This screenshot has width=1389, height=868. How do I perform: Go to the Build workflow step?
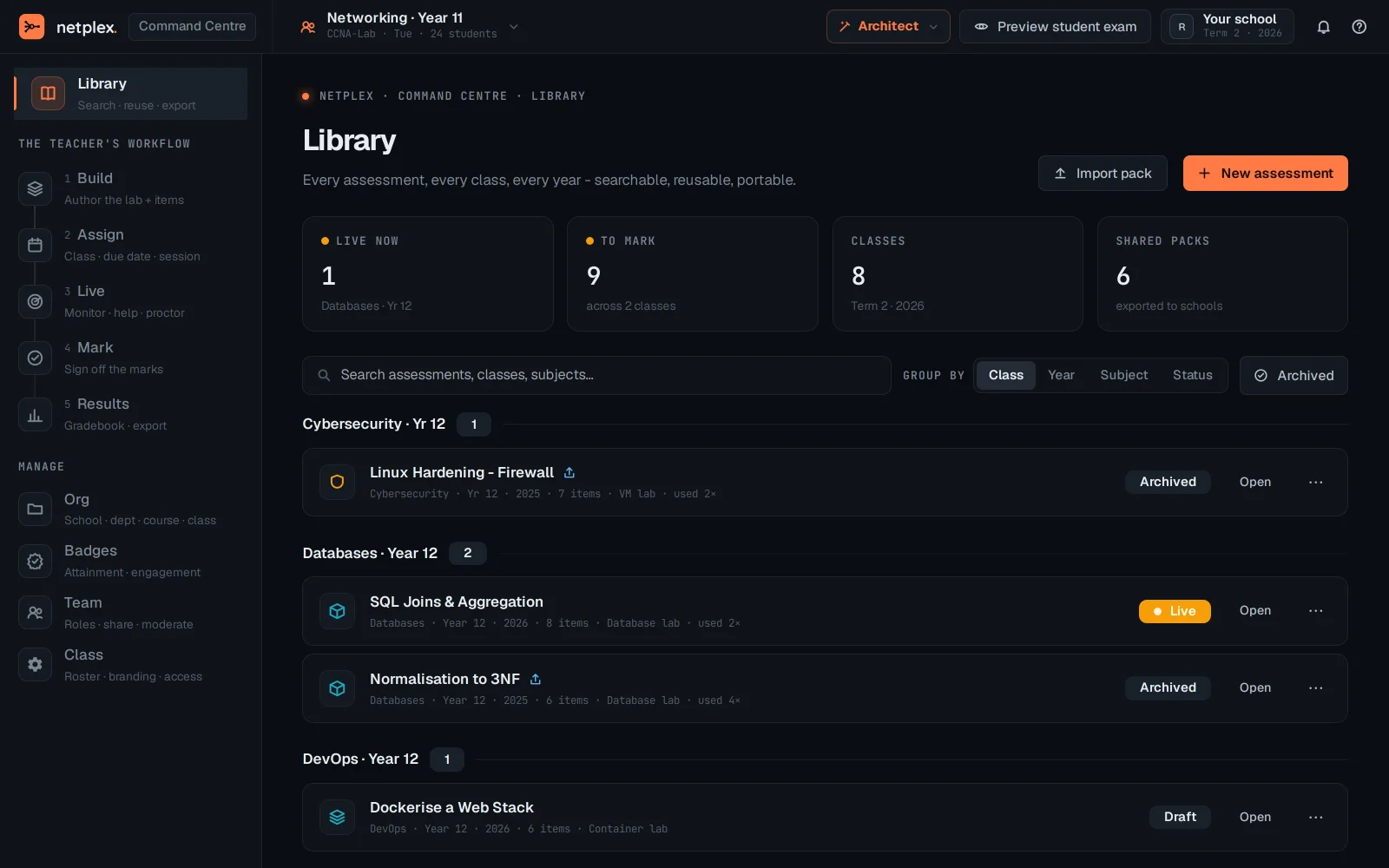pos(132,188)
